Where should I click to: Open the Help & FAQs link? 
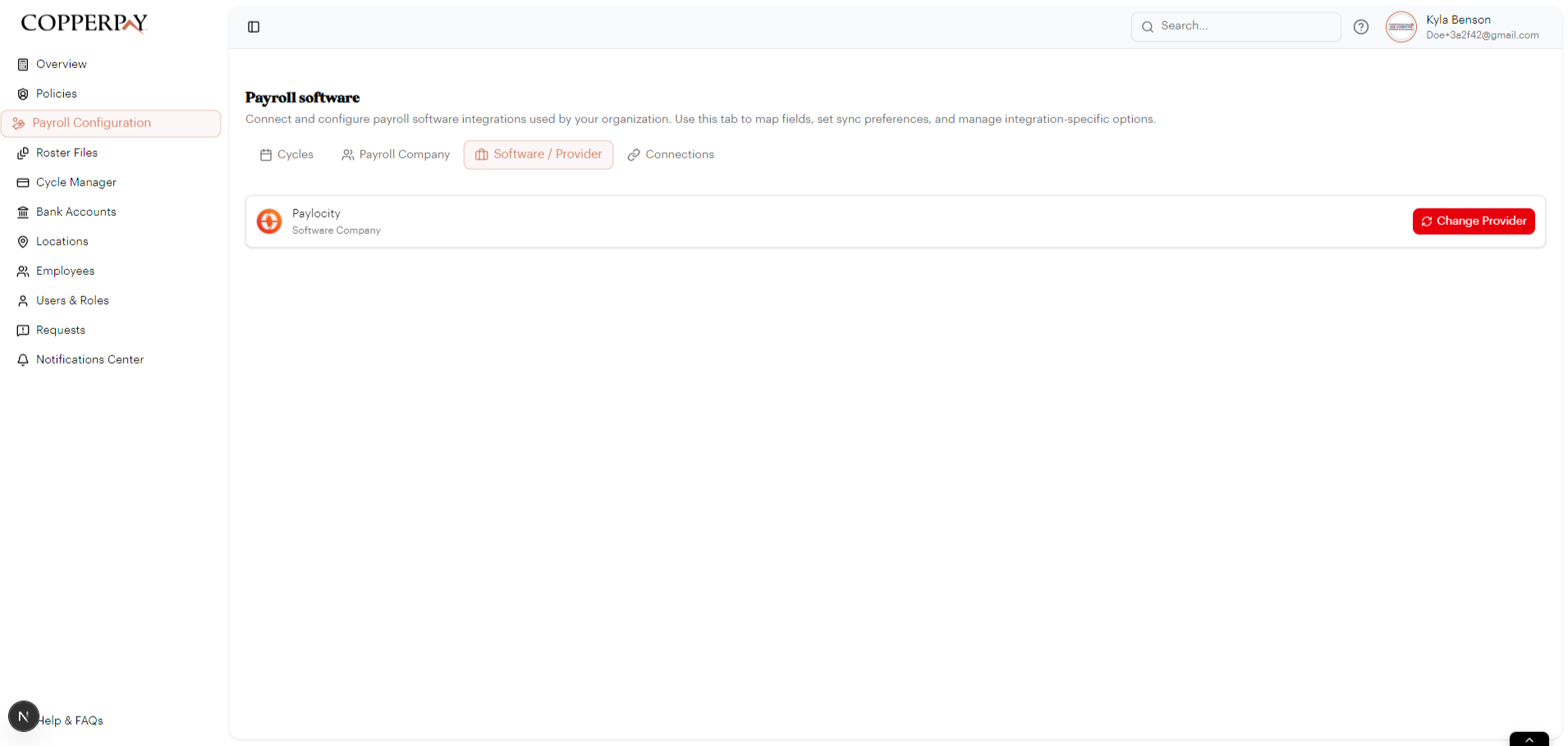[71, 720]
